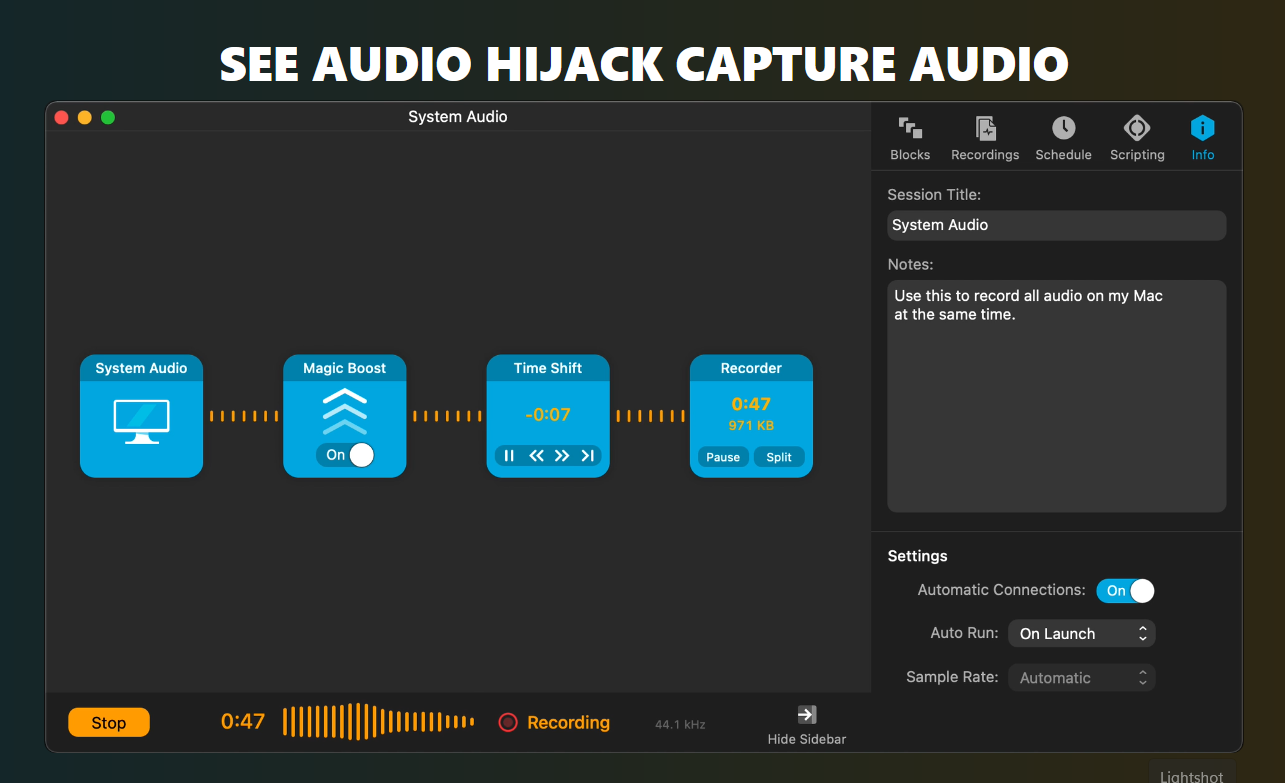This screenshot has width=1285, height=783.
Task: Click inside the Notes text area
Action: click(1057, 396)
